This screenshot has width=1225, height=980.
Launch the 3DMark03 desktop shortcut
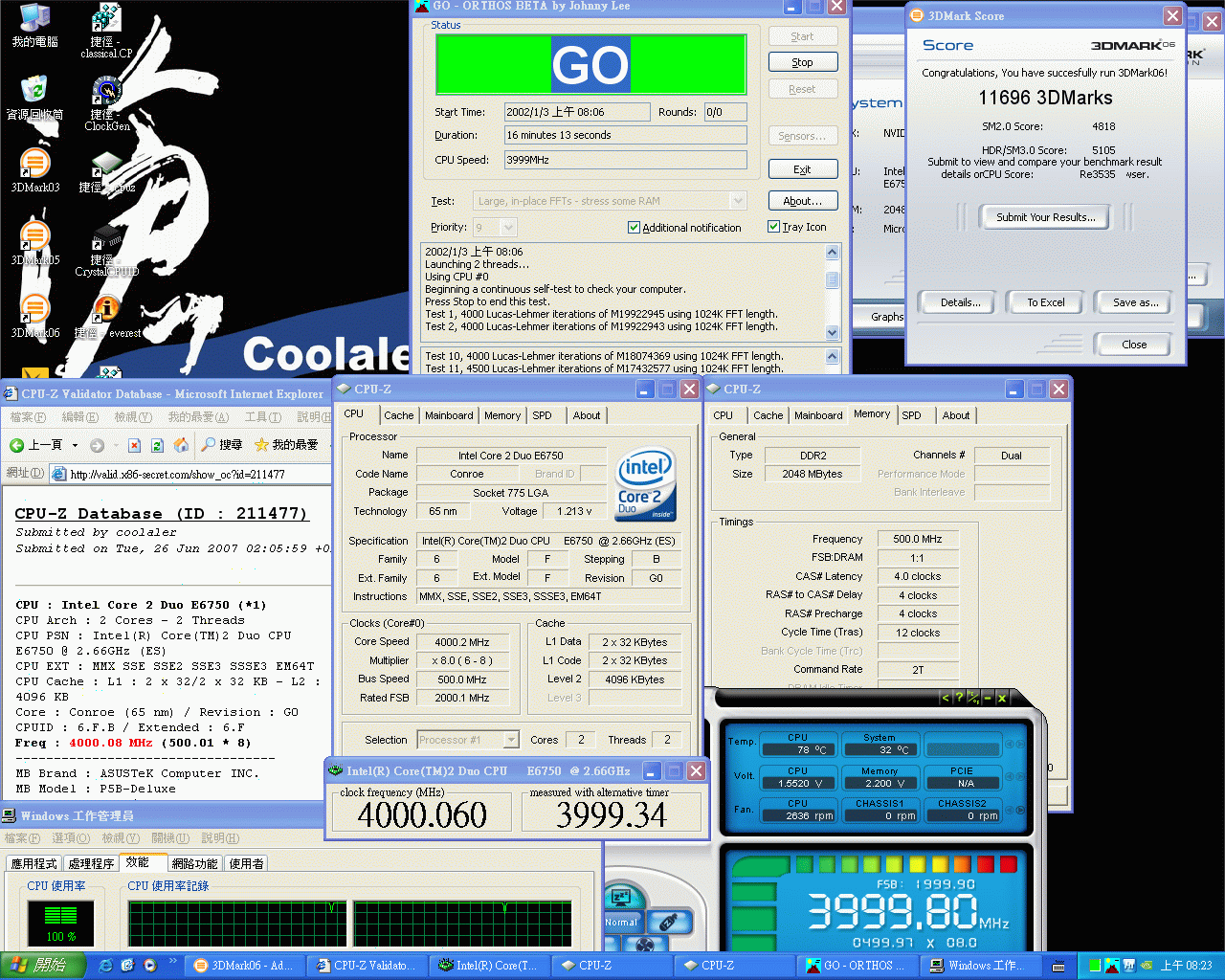(x=35, y=169)
